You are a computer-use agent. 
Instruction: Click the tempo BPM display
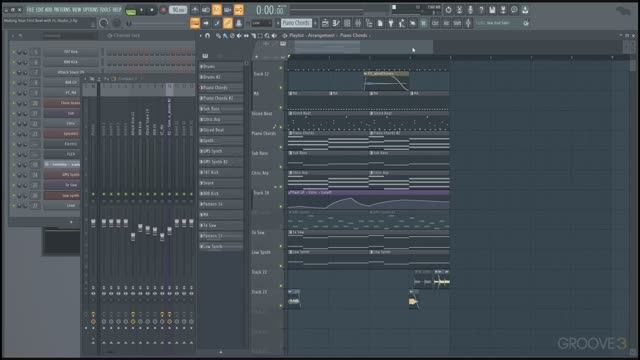(178, 10)
